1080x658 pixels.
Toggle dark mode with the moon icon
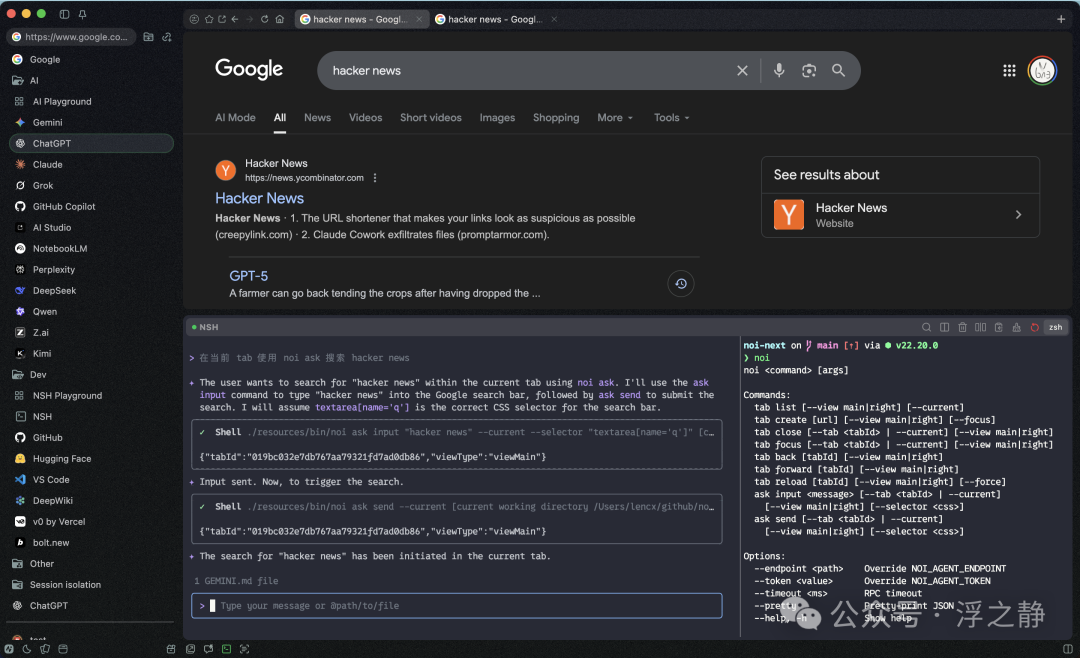pyautogui.click(x=27, y=649)
